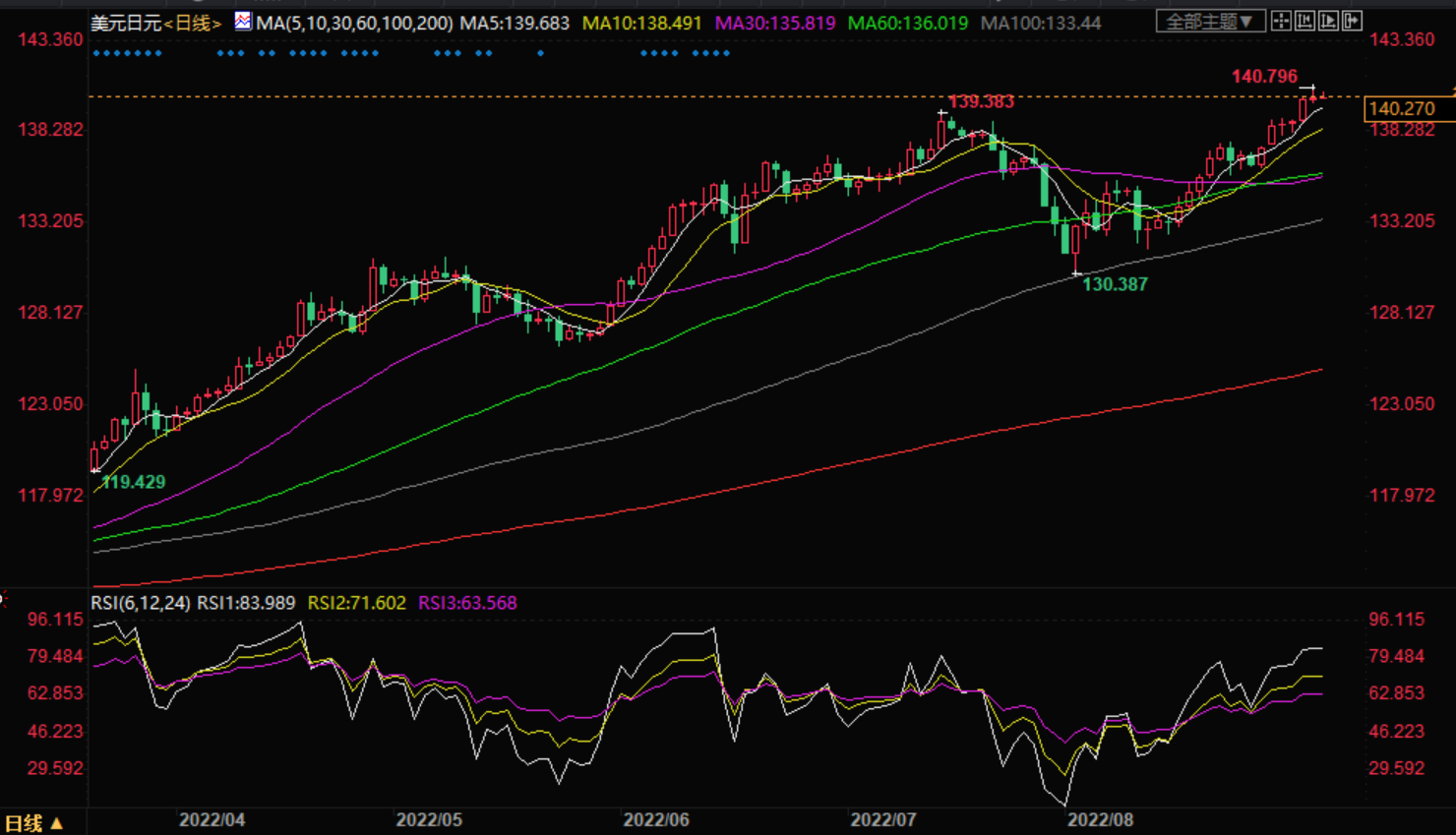1456x835 pixels.
Task: Click the right-axis 128.127 price label
Action: 1402,313
